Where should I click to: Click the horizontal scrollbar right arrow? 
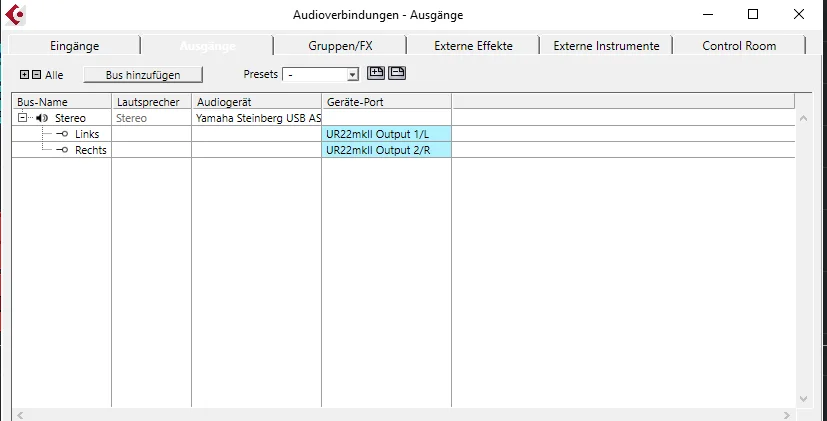[786, 415]
